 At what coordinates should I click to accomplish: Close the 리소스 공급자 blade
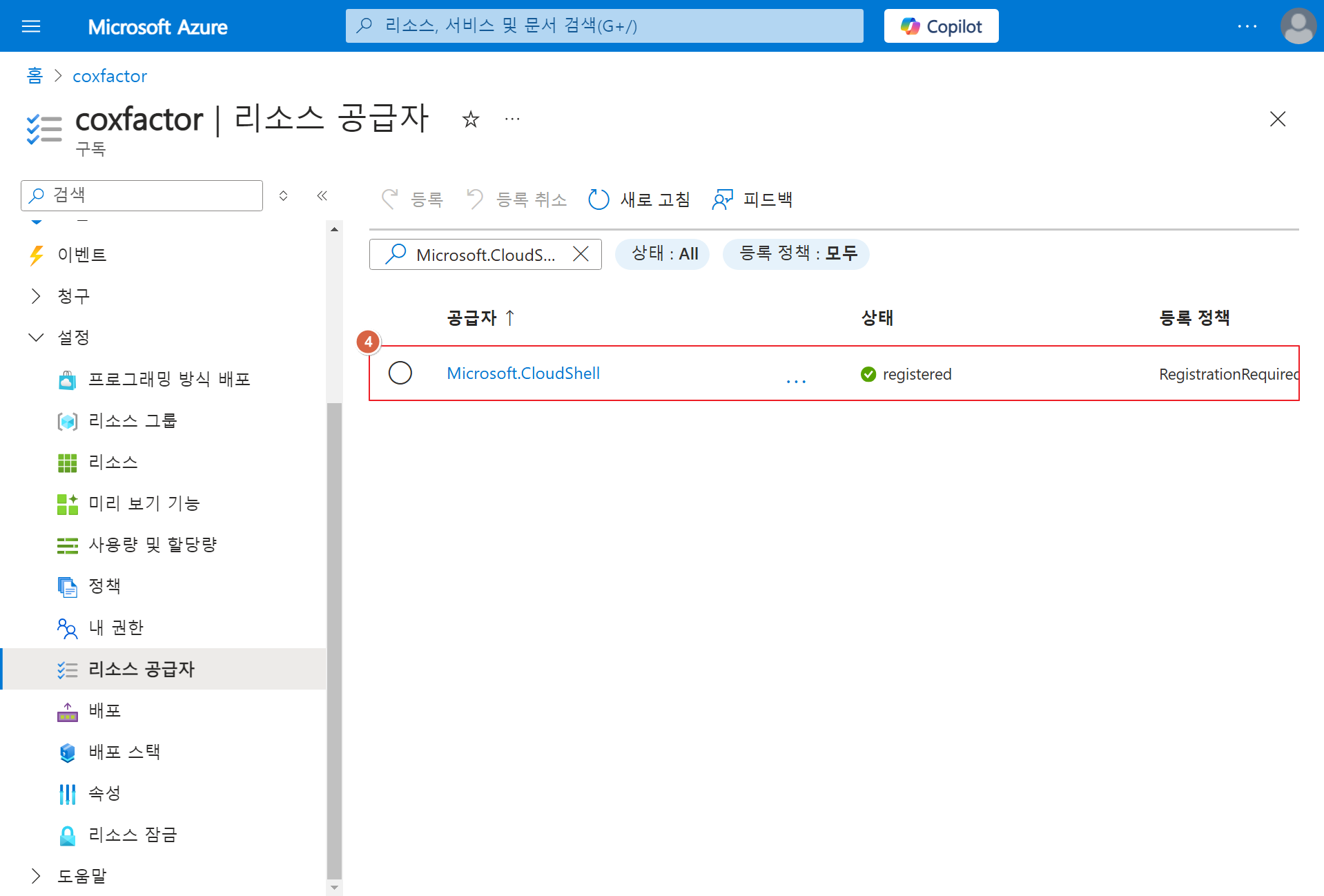1278,119
